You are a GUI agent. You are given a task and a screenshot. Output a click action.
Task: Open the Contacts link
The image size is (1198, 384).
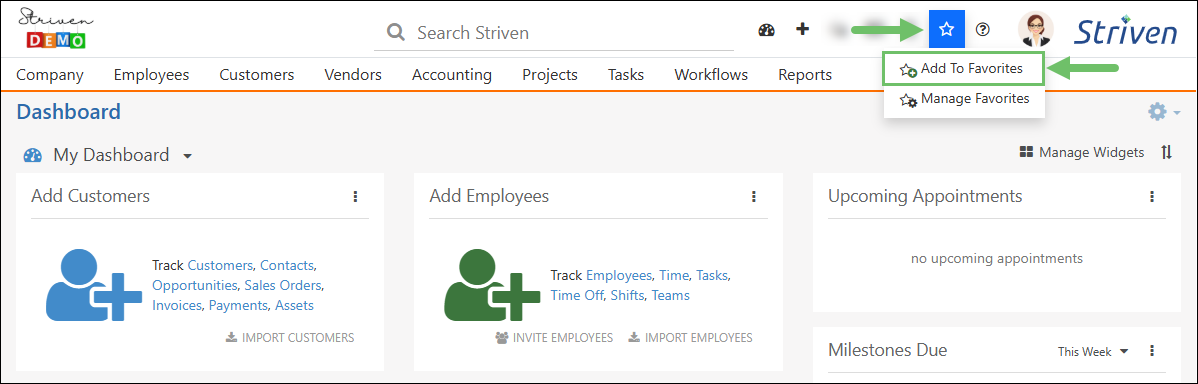pyautogui.click(x=287, y=266)
